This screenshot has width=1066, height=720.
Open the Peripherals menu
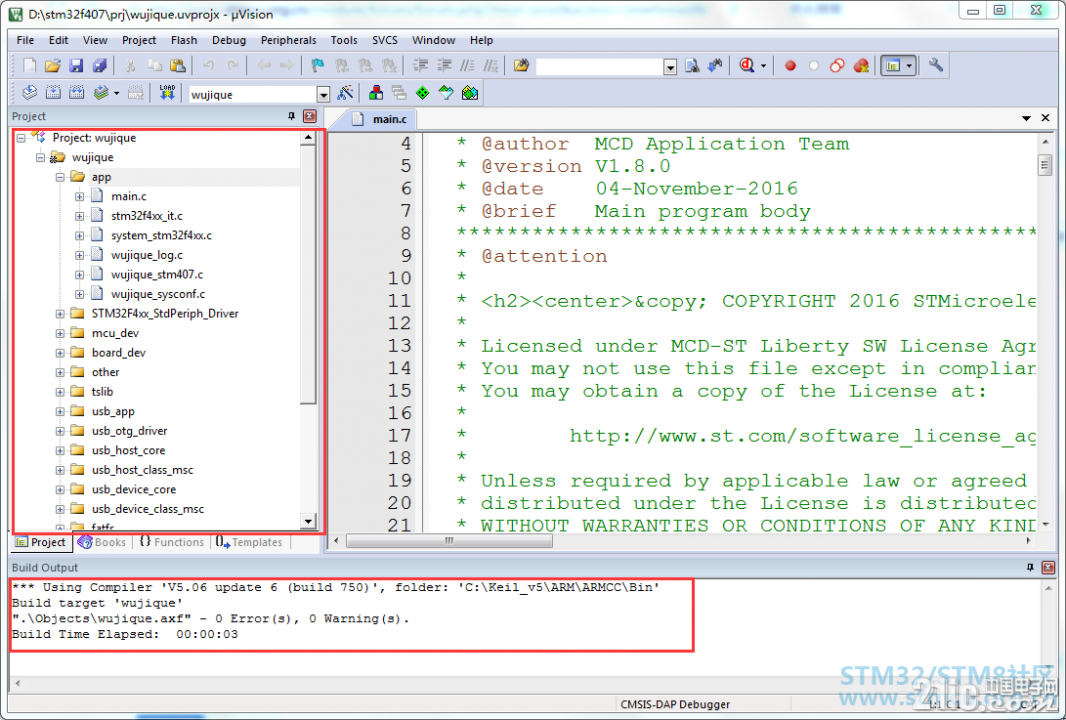click(288, 40)
